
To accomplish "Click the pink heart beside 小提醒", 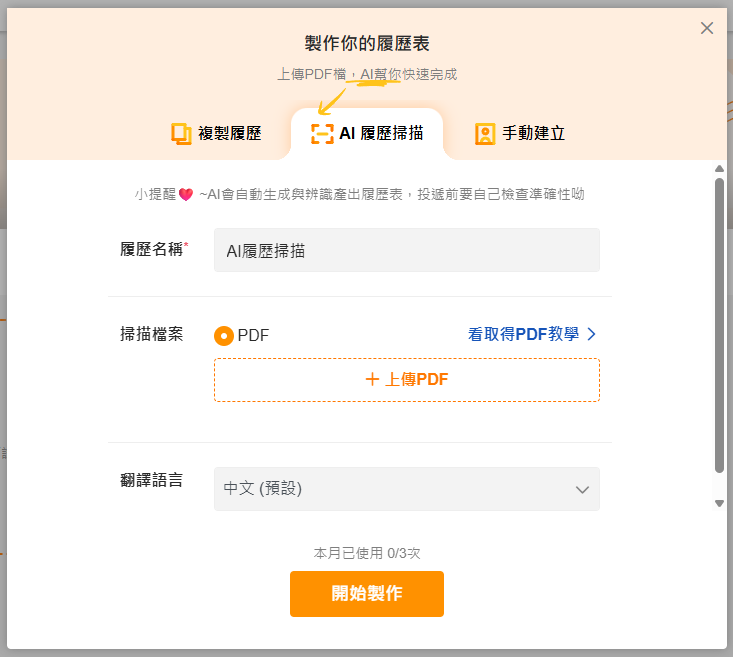I will click(x=184, y=195).
